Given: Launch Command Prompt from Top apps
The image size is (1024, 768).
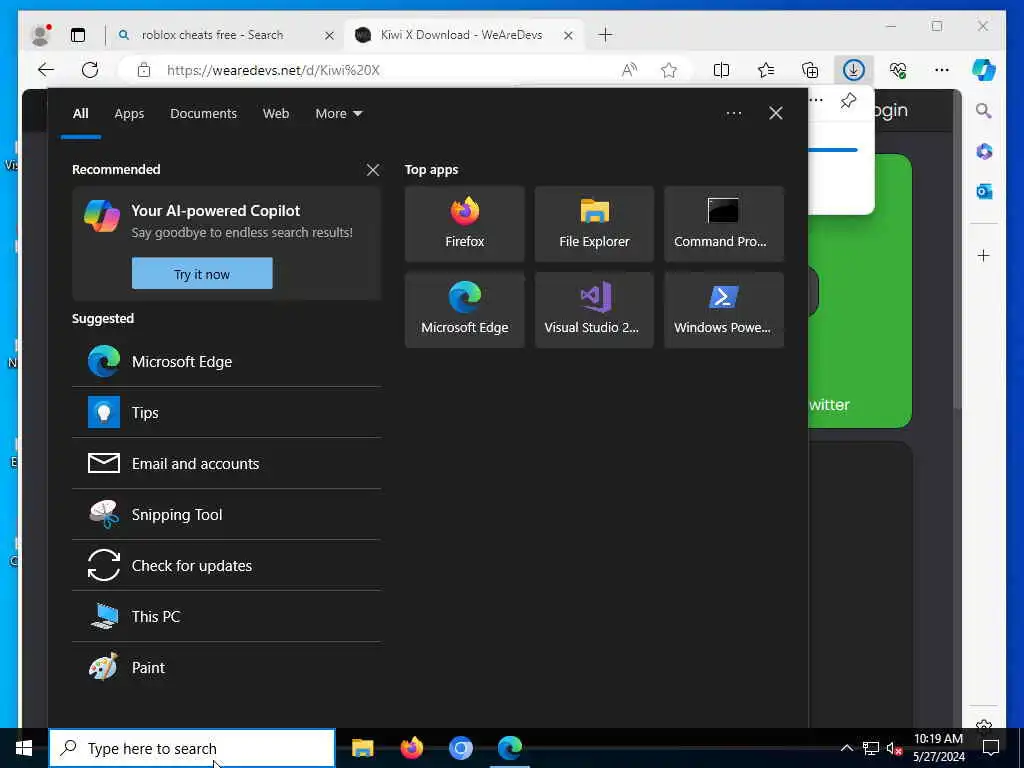Looking at the screenshot, I should point(724,224).
